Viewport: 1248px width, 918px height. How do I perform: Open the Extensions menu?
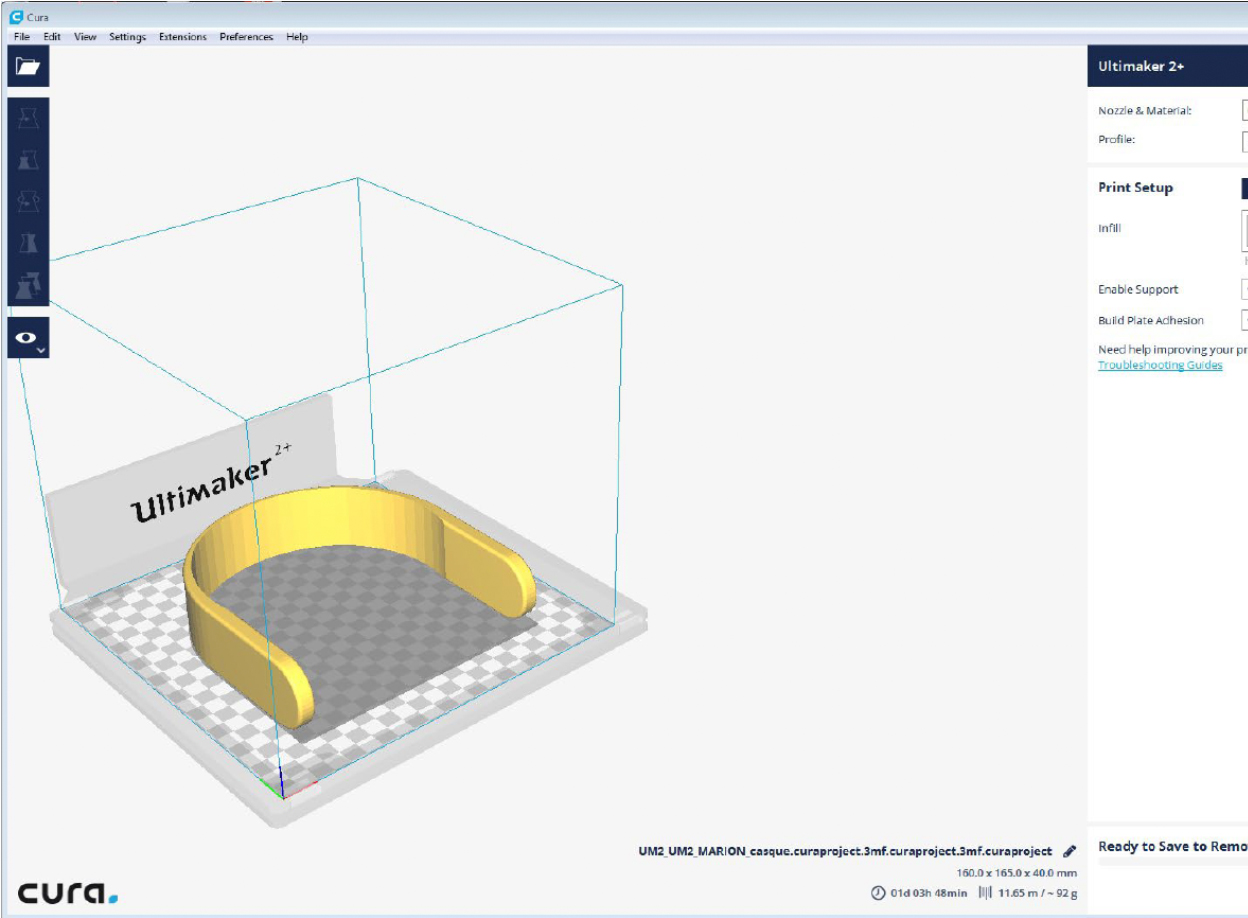click(x=183, y=37)
